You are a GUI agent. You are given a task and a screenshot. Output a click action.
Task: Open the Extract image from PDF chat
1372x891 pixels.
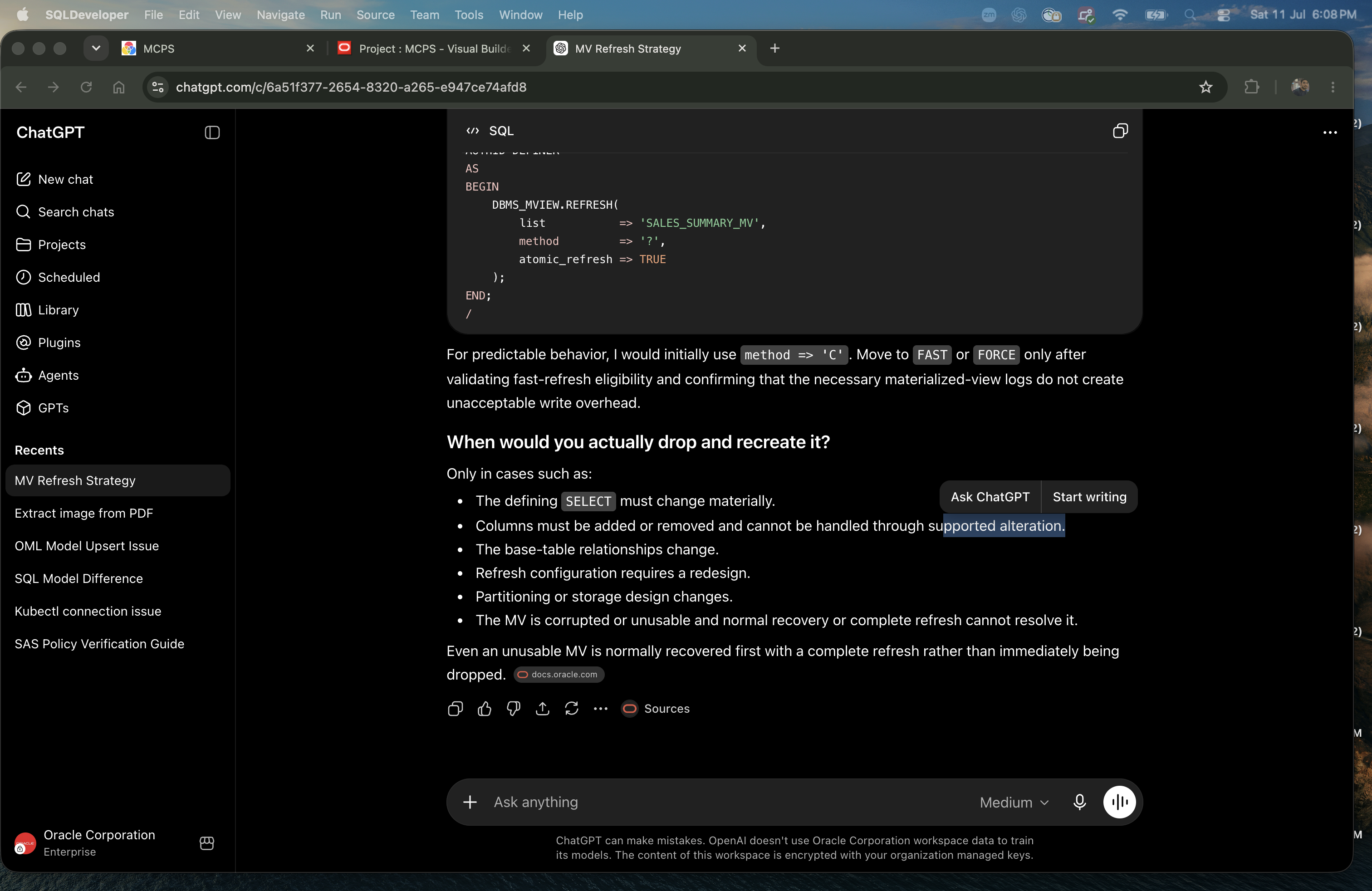click(118, 513)
